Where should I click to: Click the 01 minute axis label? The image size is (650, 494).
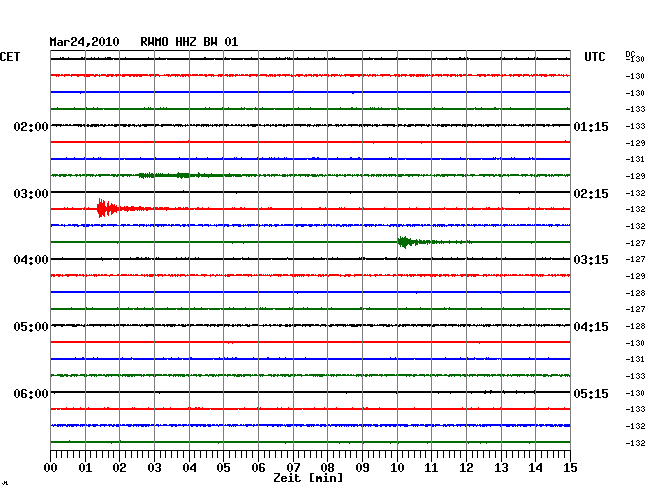click(x=85, y=467)
